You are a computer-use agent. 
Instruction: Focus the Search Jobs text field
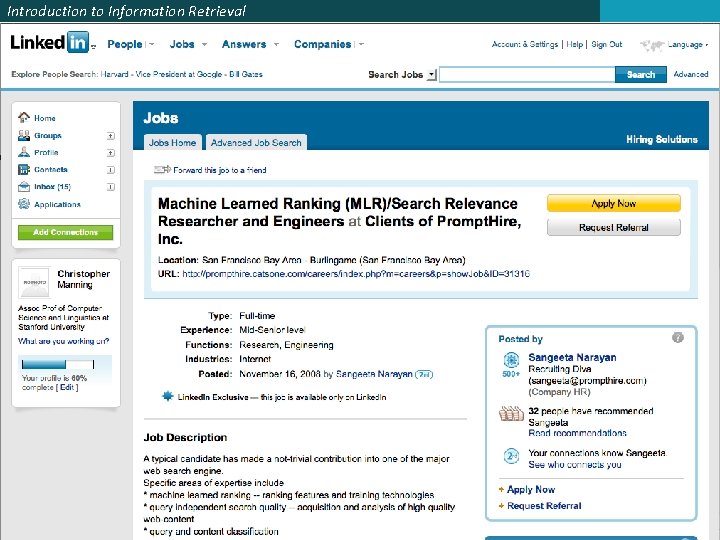pyautogui.click(x=527, y=74)
